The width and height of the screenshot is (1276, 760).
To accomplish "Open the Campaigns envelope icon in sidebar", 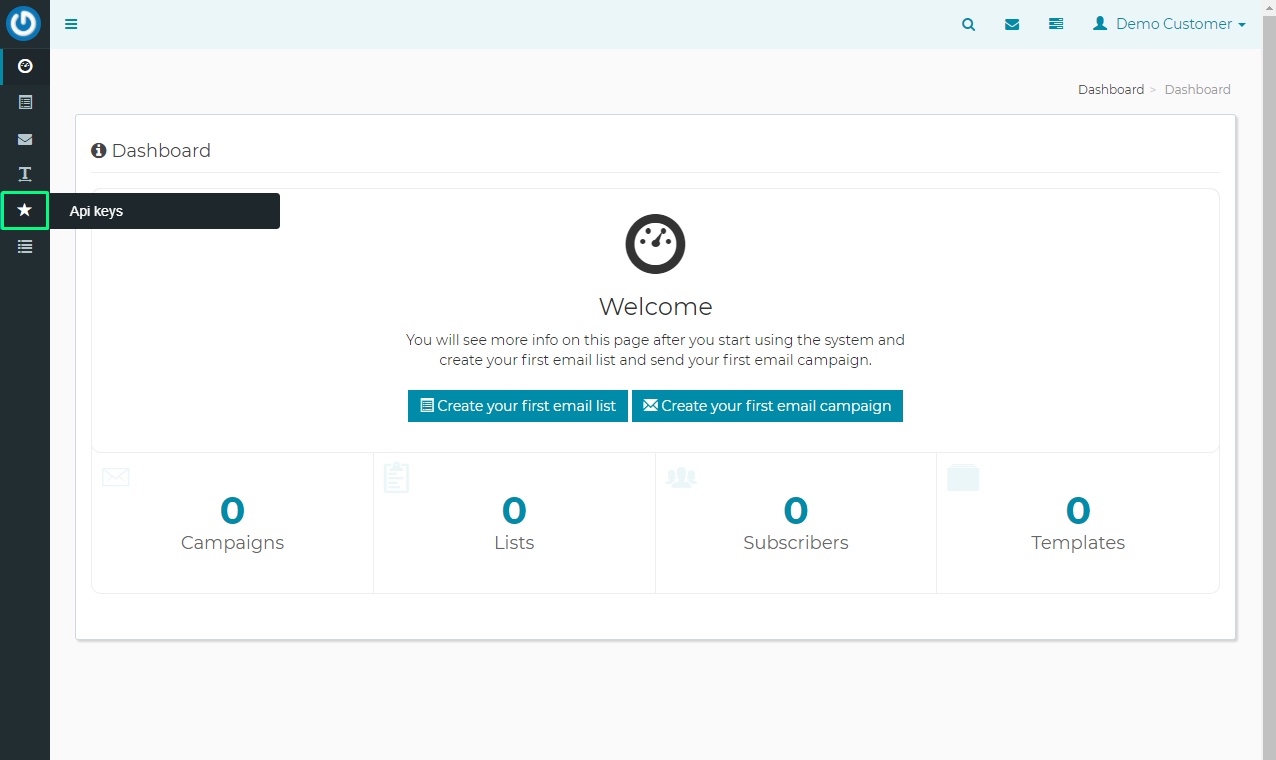I will [x=25, y=139].
